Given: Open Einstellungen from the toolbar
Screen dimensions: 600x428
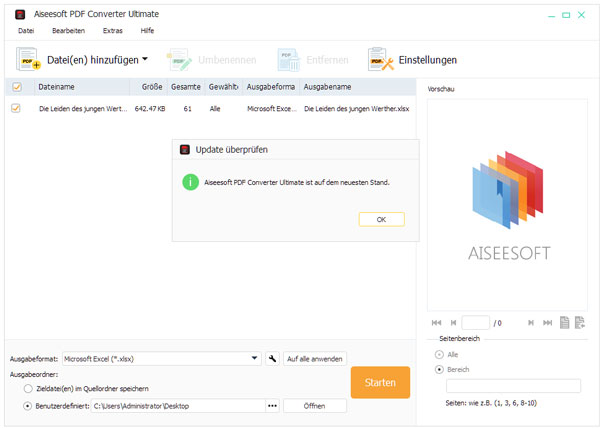Looking at the screenshot, I should [412, 60].
